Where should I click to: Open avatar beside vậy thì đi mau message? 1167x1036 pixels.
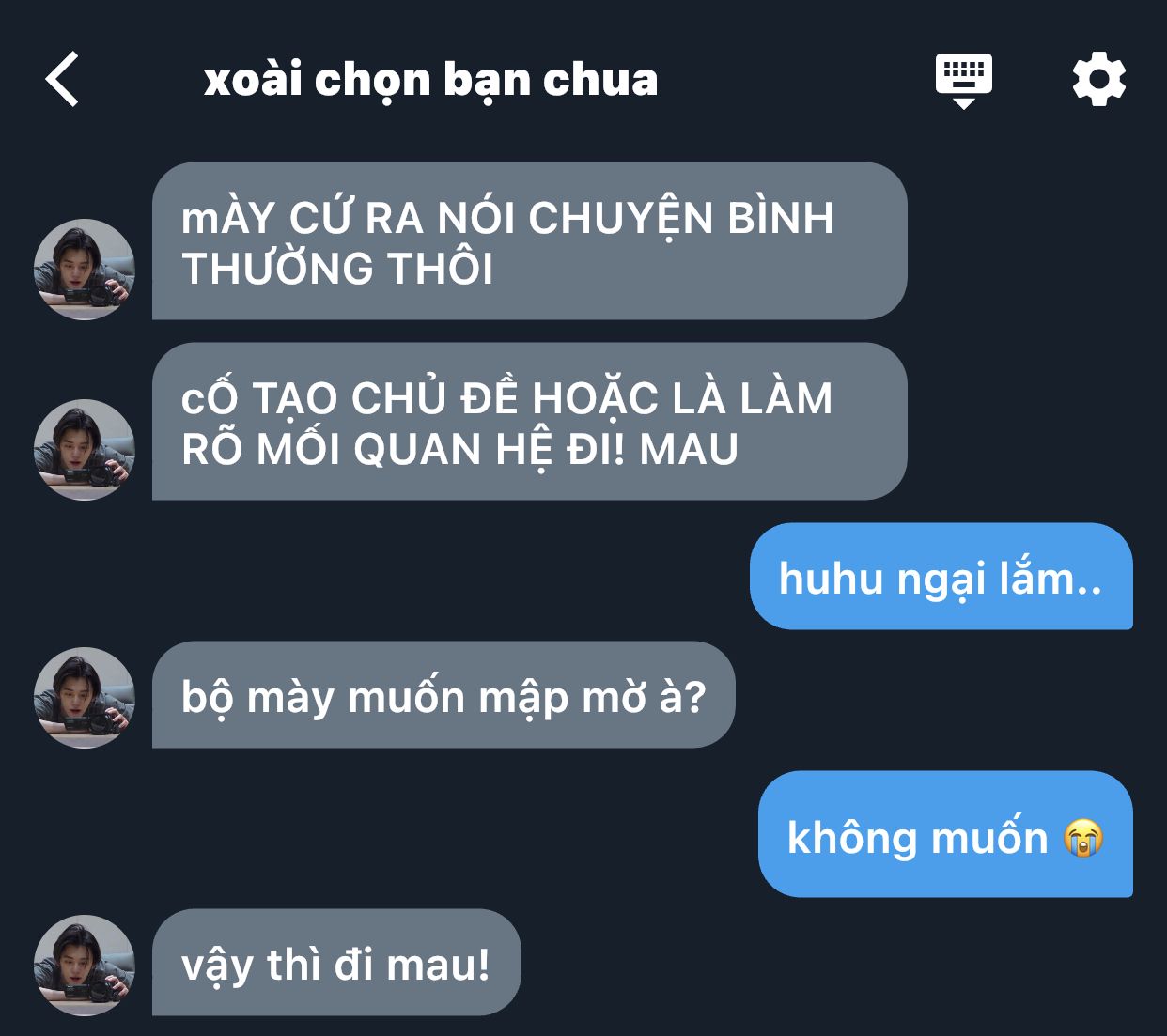click(85, 966)
